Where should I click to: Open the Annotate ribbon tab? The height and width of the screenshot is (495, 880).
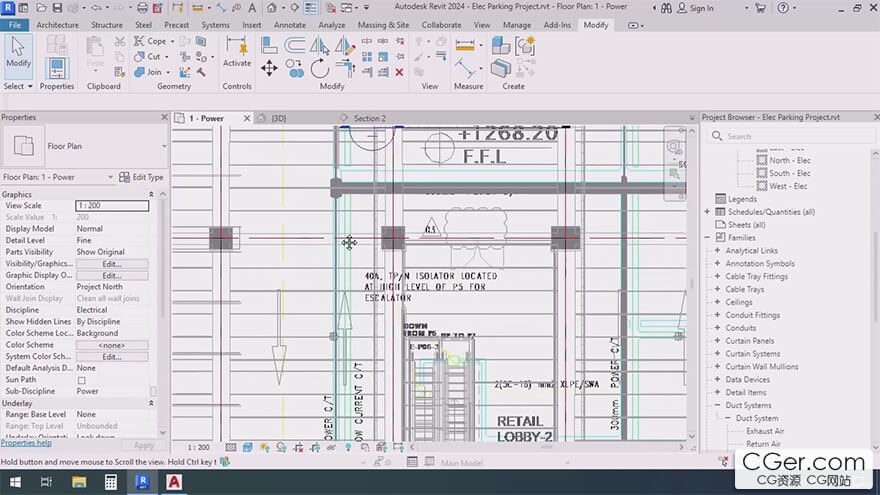tap(290, 25)
